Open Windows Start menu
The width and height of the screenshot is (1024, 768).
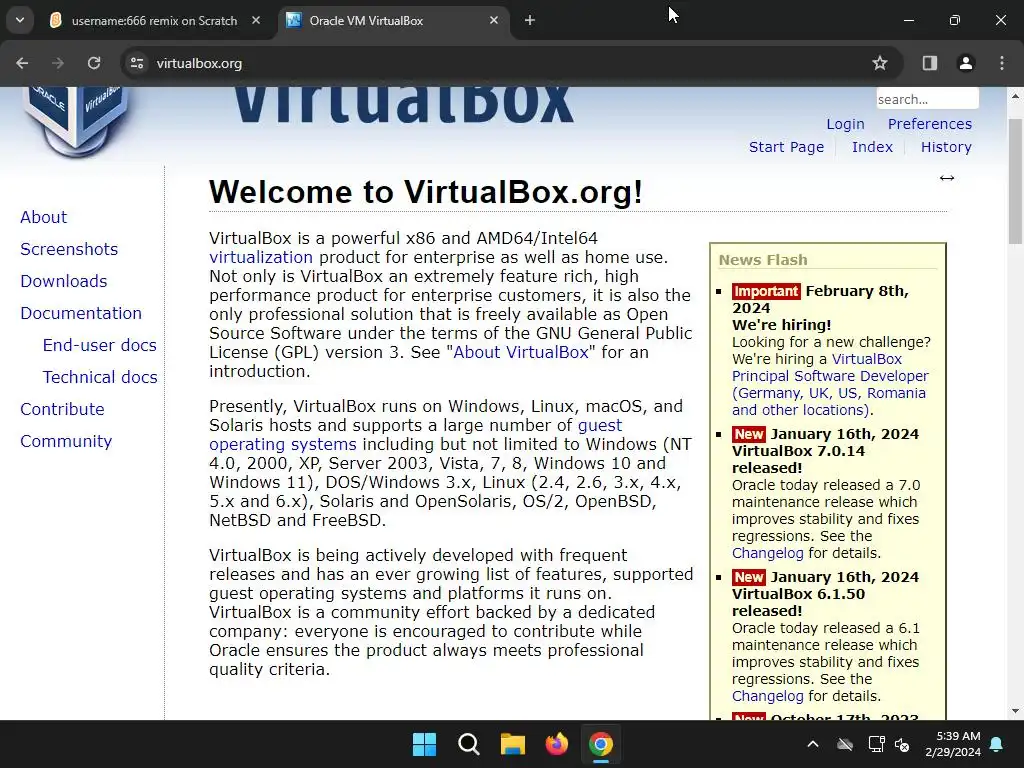tap(424, 744)
